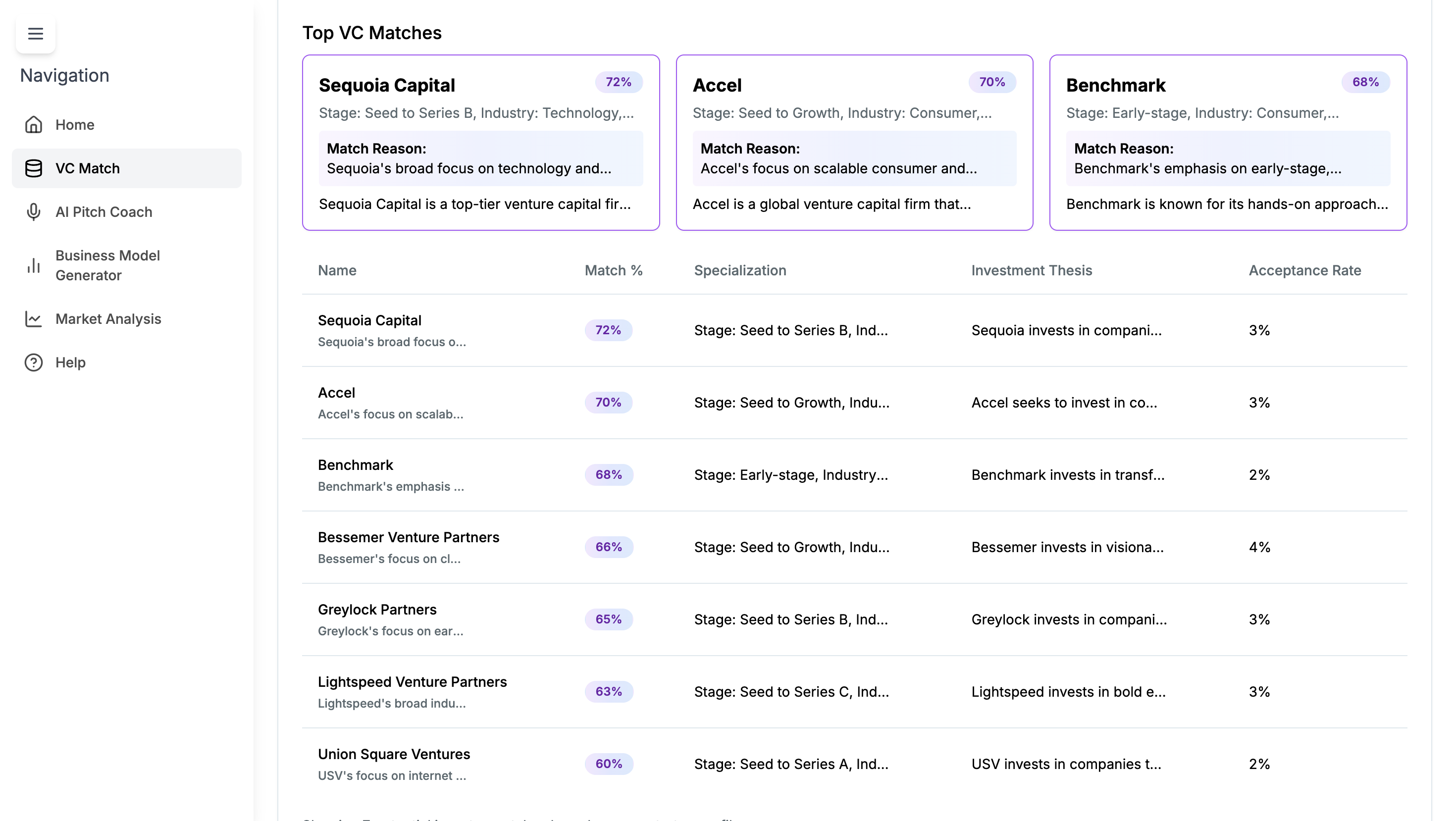Select VC Match navigation item
The image size is (1456, 821).
pos(127,168)
